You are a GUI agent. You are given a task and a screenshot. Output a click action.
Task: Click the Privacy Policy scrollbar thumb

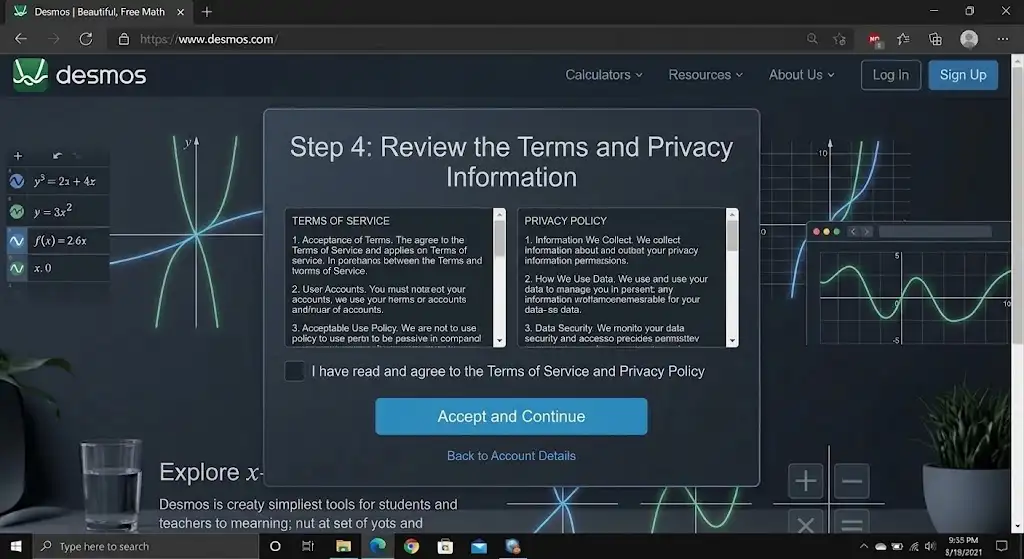pyautogui.click(x=732, y=236)
